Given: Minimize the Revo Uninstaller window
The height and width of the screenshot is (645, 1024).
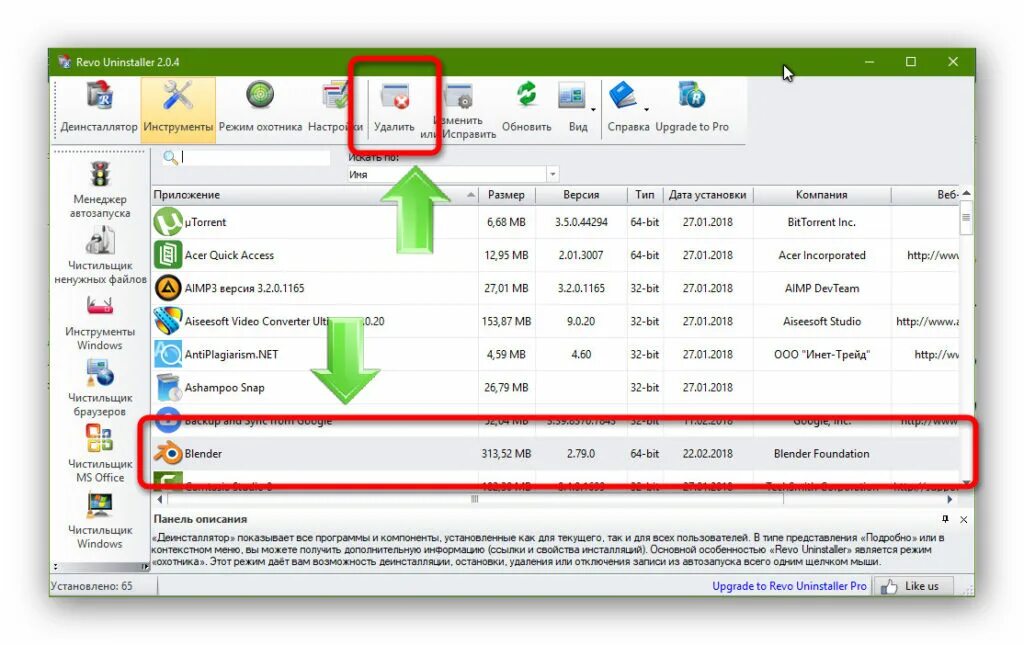Looking at the screenshot, I should (869, 62).
